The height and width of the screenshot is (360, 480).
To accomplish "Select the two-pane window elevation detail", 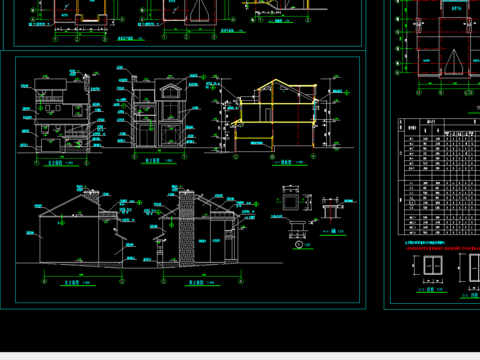I will coord(433,265).
